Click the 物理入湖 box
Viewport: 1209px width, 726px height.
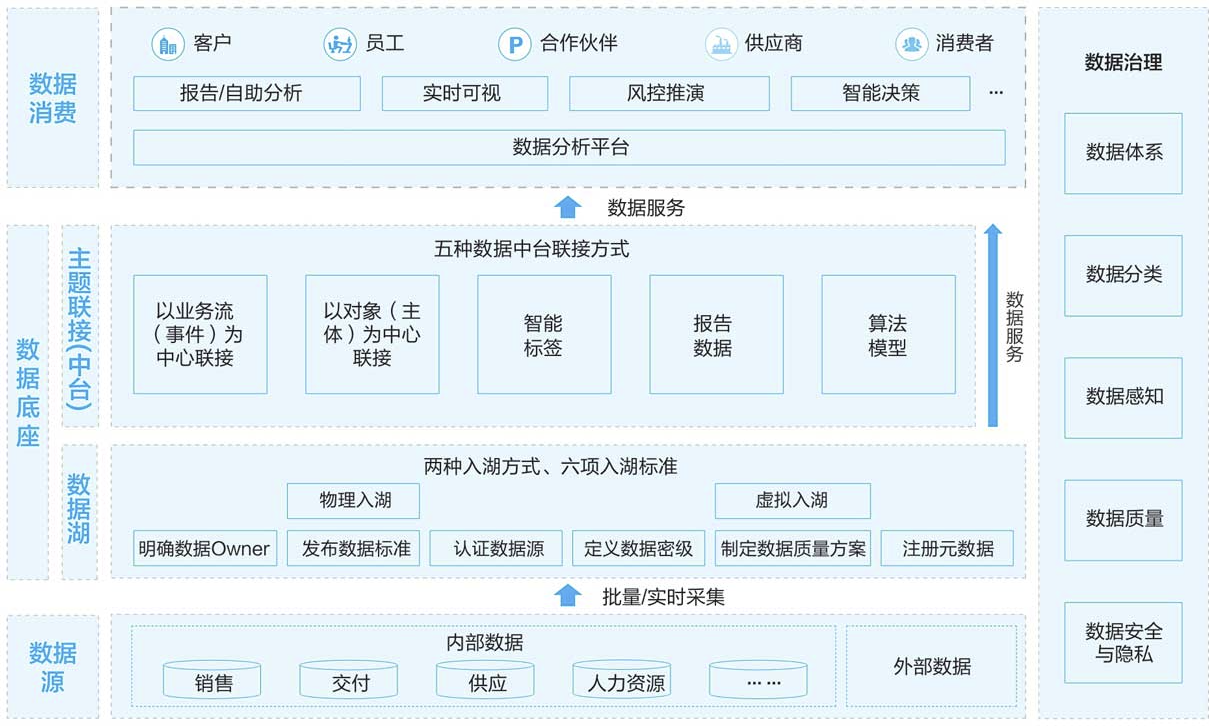353,501
